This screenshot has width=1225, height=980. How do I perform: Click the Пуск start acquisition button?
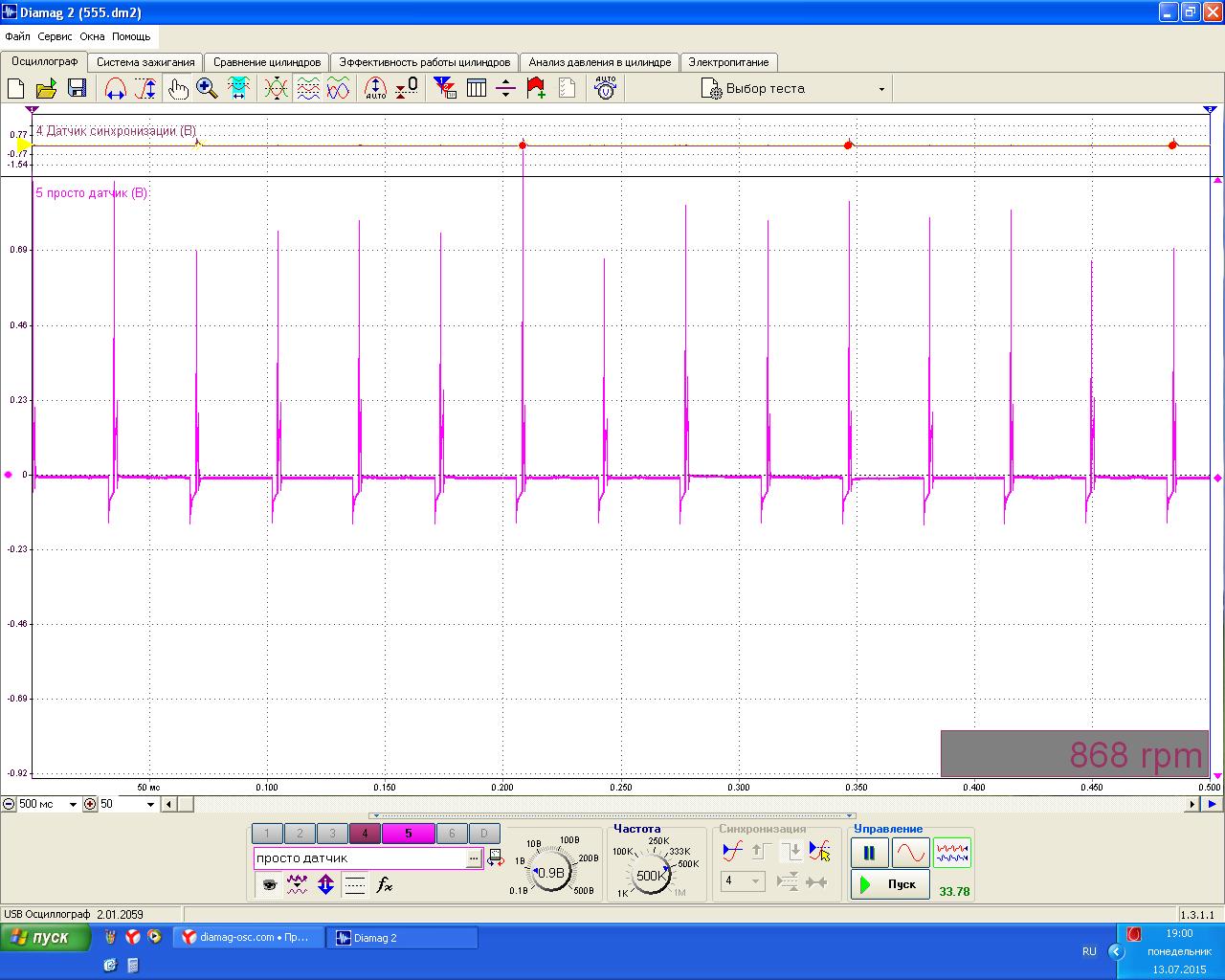point(889,884)
